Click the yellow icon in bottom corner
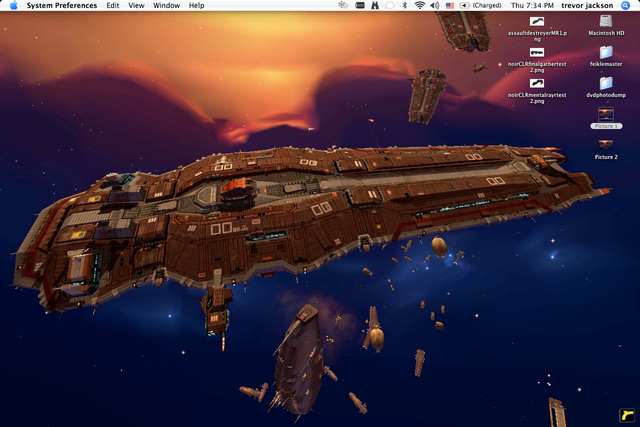 pos(627,412)
